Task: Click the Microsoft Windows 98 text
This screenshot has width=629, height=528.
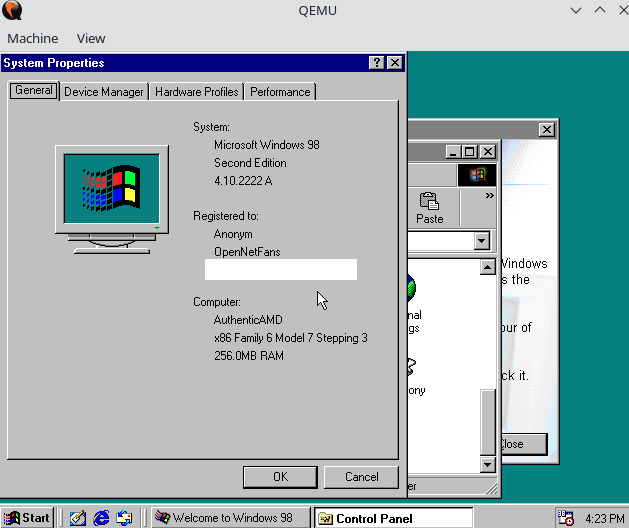Action: click(267, 145)
